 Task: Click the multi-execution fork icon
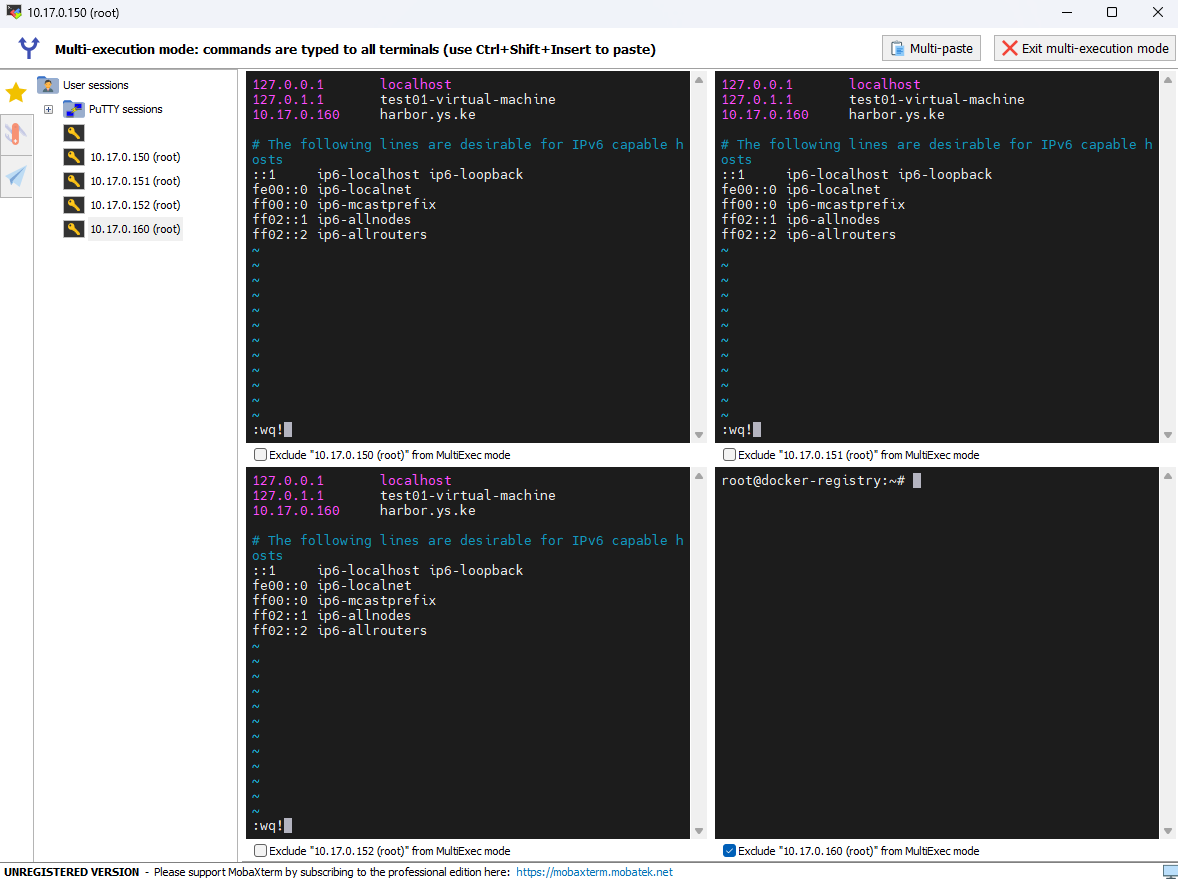pos(29,48)
